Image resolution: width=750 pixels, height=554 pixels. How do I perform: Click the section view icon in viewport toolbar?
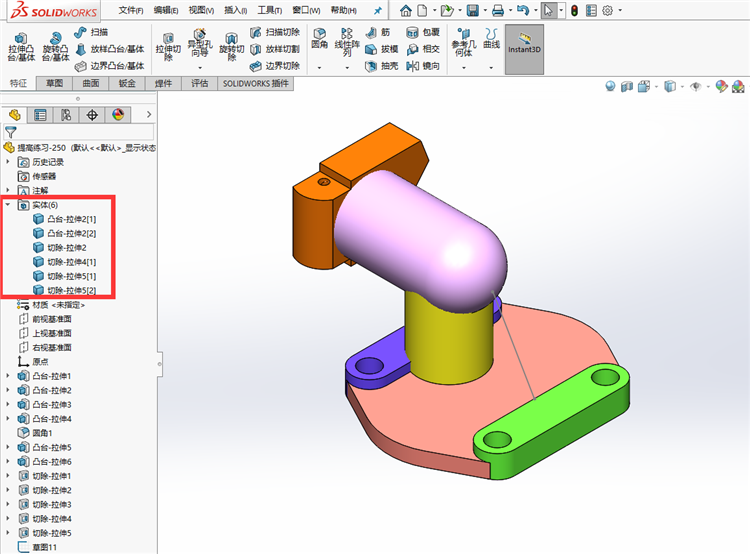627,87
